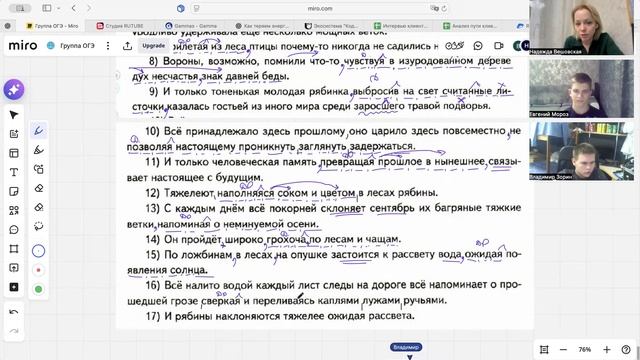
Task: Select Надежда Вешовская video thumbnail
Action: point(582,27)
